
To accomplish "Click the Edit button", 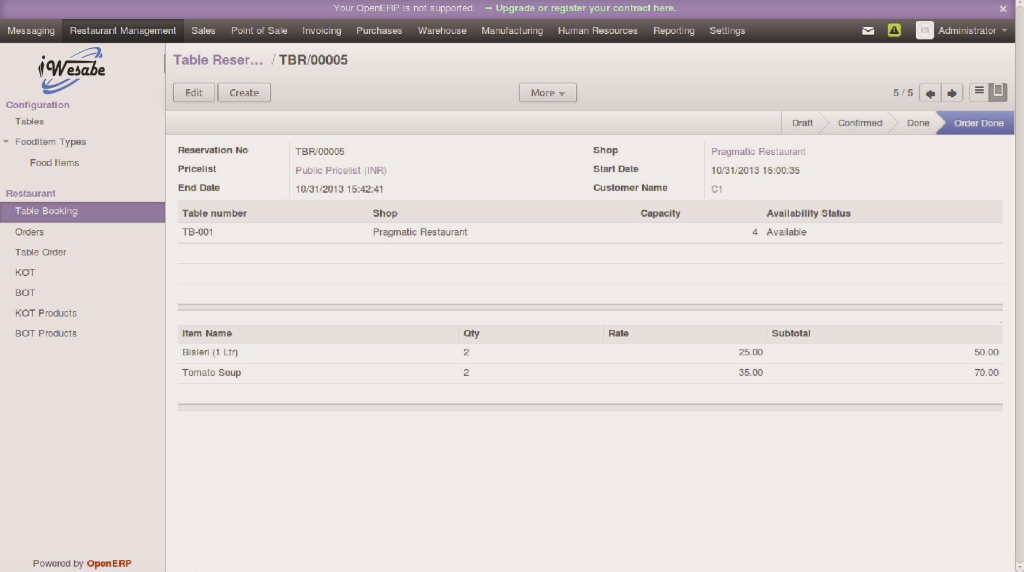I will 194,93.
